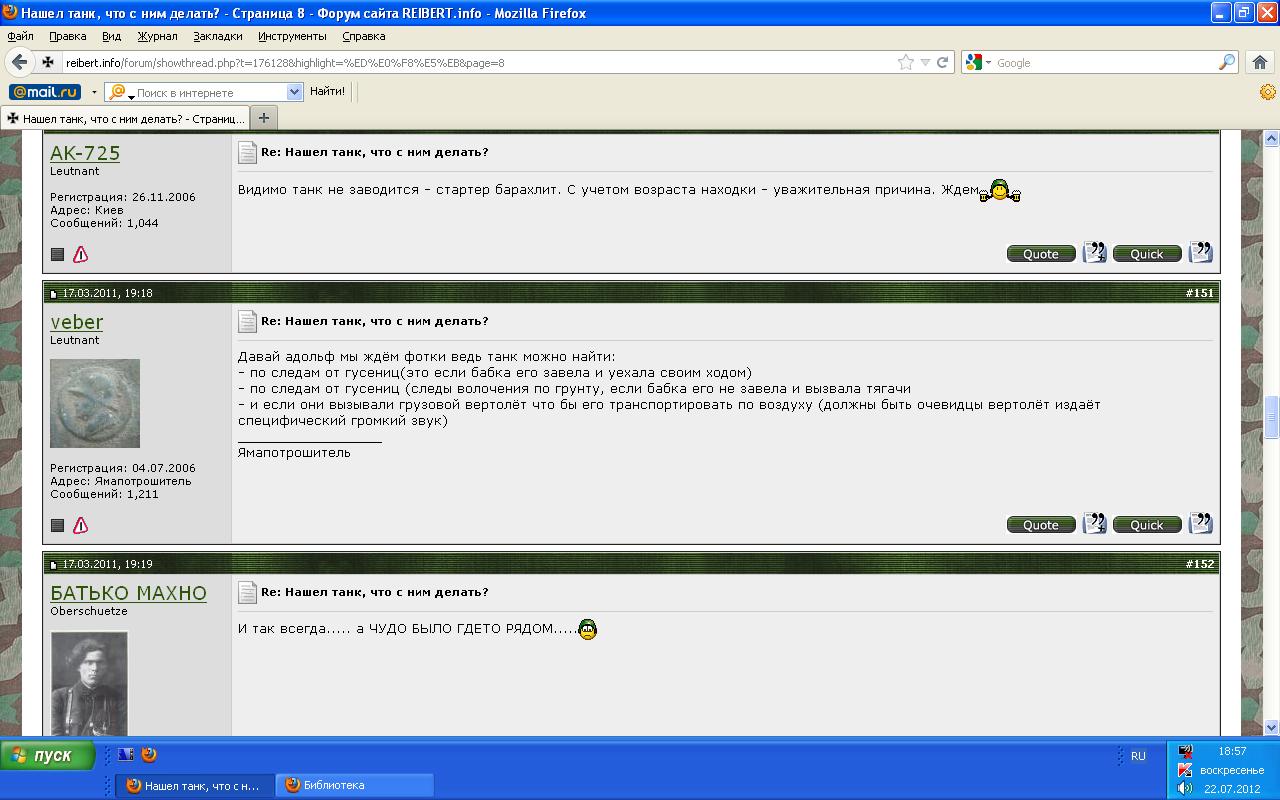Click the page vertical scrollbar thumb
Screen dimensions: 1280x800
[x=1272, y=417]
